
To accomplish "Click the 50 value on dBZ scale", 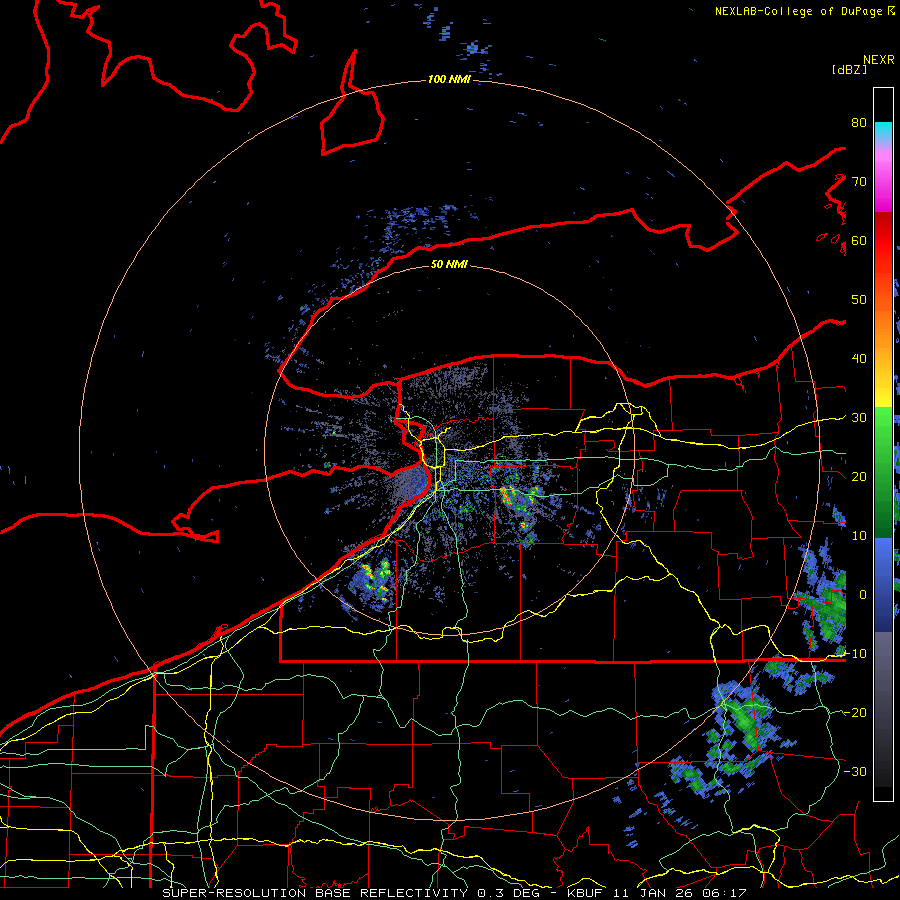I will point(859,300).
